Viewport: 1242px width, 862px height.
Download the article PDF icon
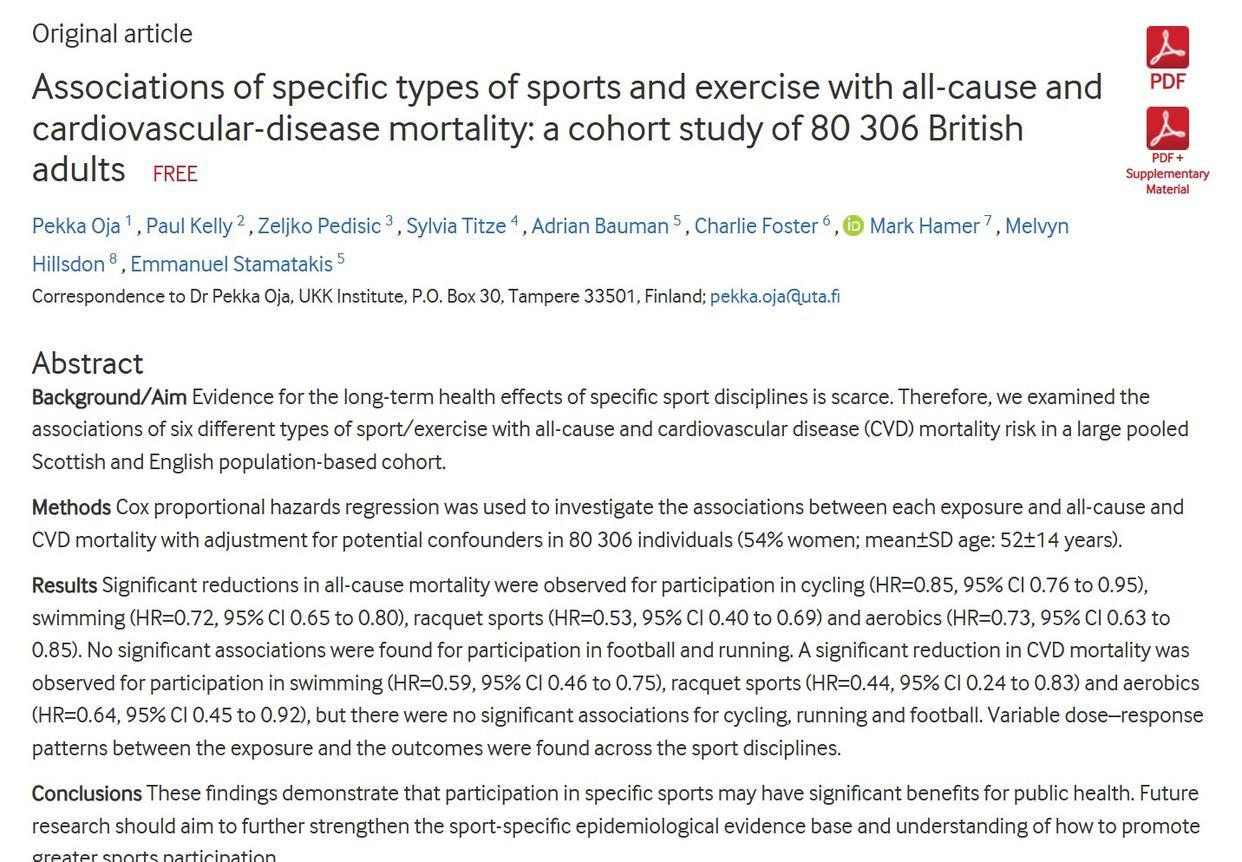coord(1167,48)
